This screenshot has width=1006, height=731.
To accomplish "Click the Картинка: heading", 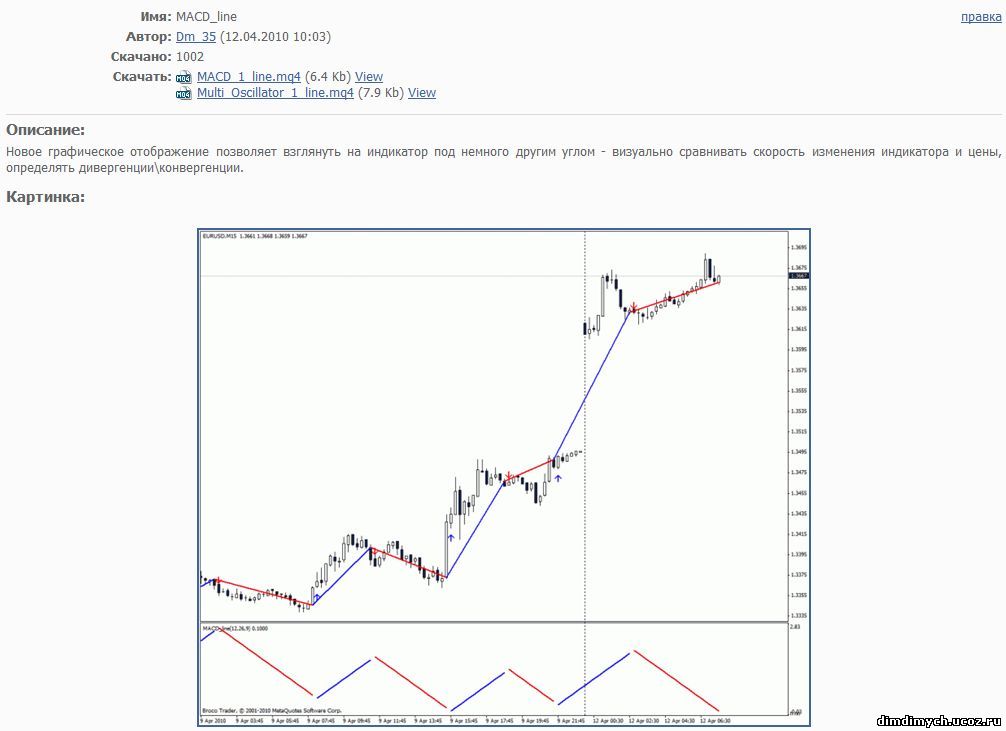I will [x=46, y=197].
